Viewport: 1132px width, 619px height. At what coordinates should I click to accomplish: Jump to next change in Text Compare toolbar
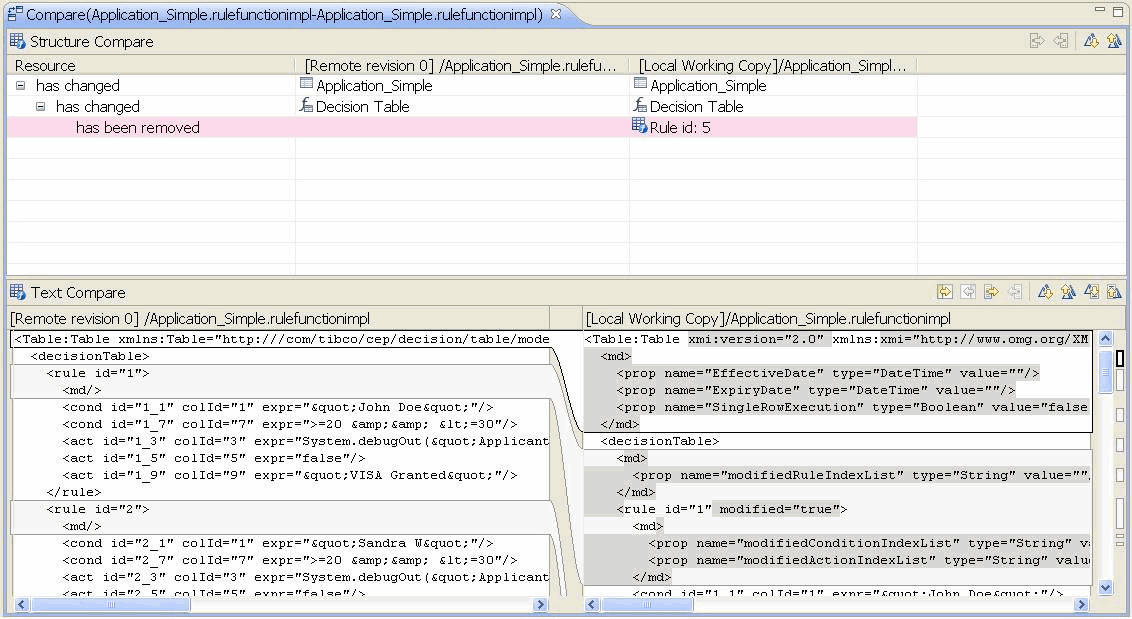click(1092, 292)
